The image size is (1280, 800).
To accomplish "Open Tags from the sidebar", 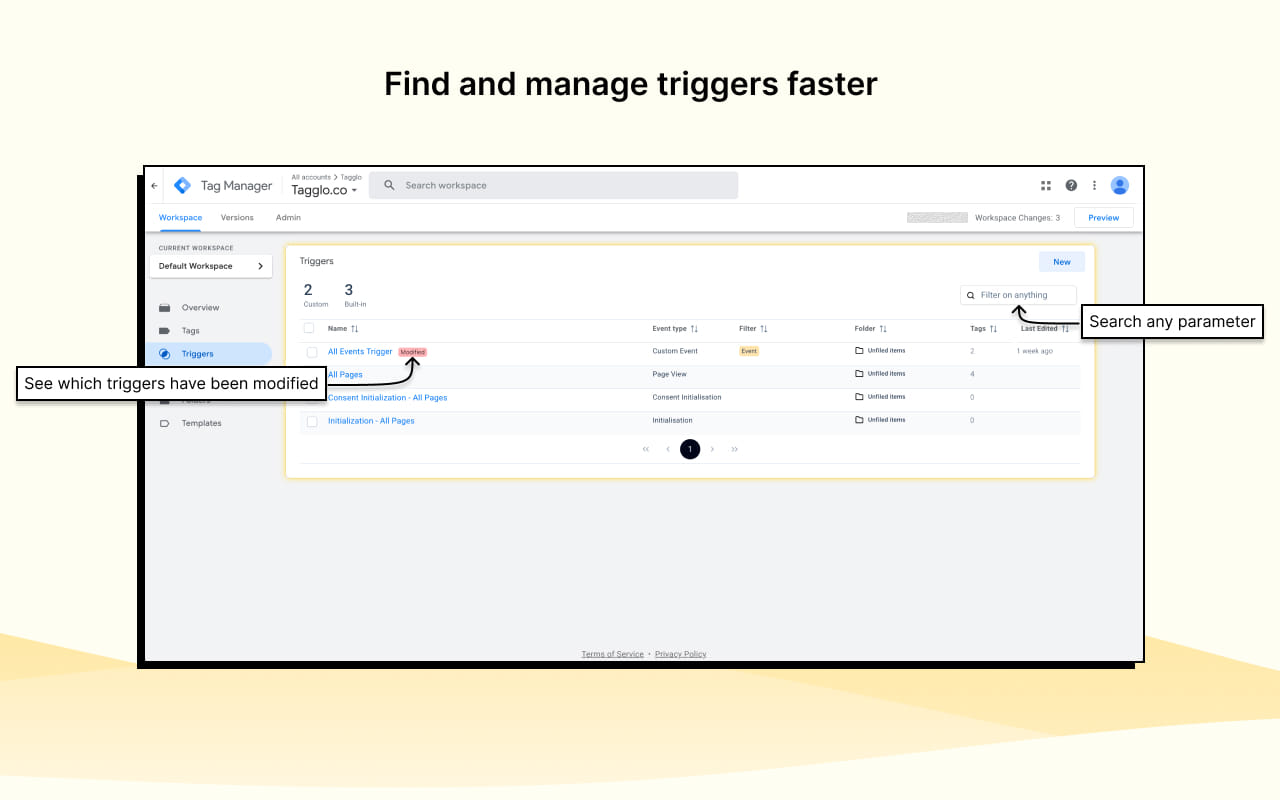I will tap(166, 330).
